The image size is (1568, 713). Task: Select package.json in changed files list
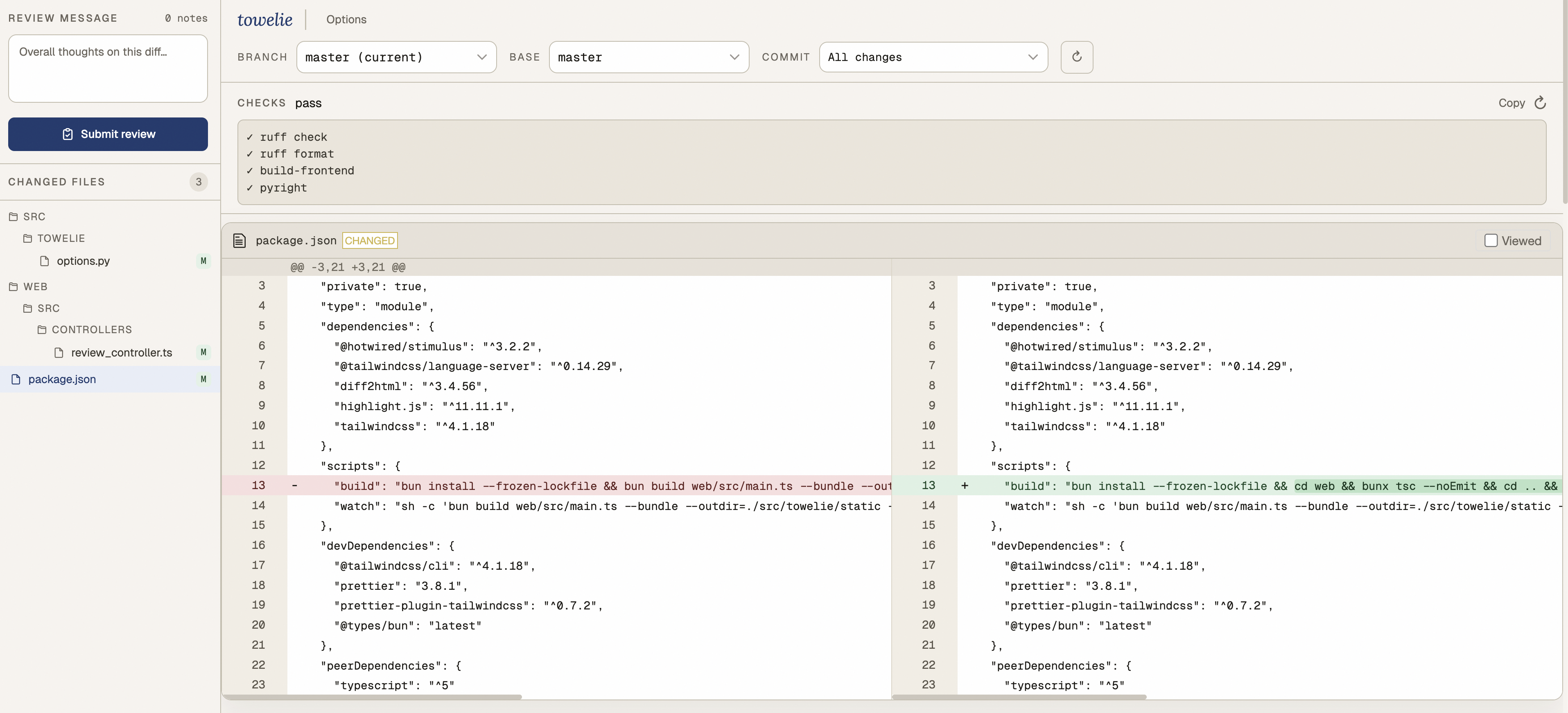[62, 379]
